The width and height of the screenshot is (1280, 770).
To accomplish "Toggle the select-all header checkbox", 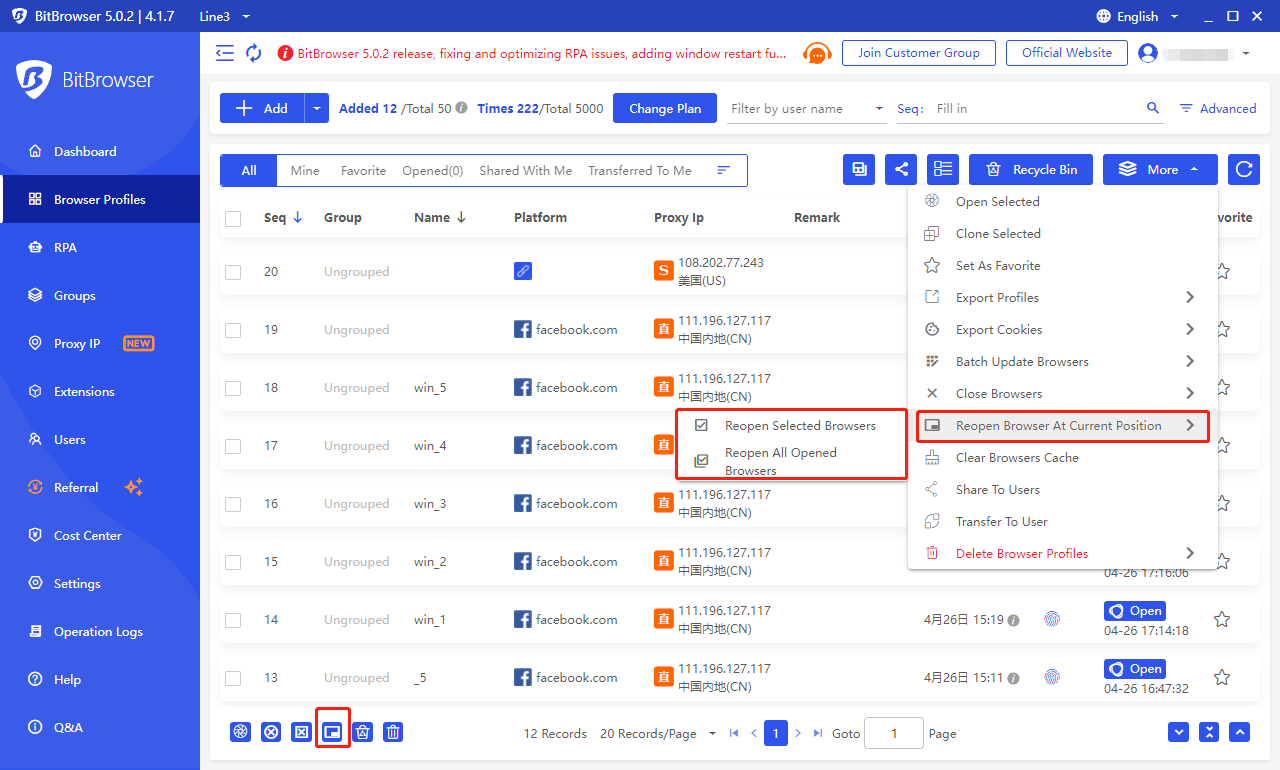I will (233, 219).
